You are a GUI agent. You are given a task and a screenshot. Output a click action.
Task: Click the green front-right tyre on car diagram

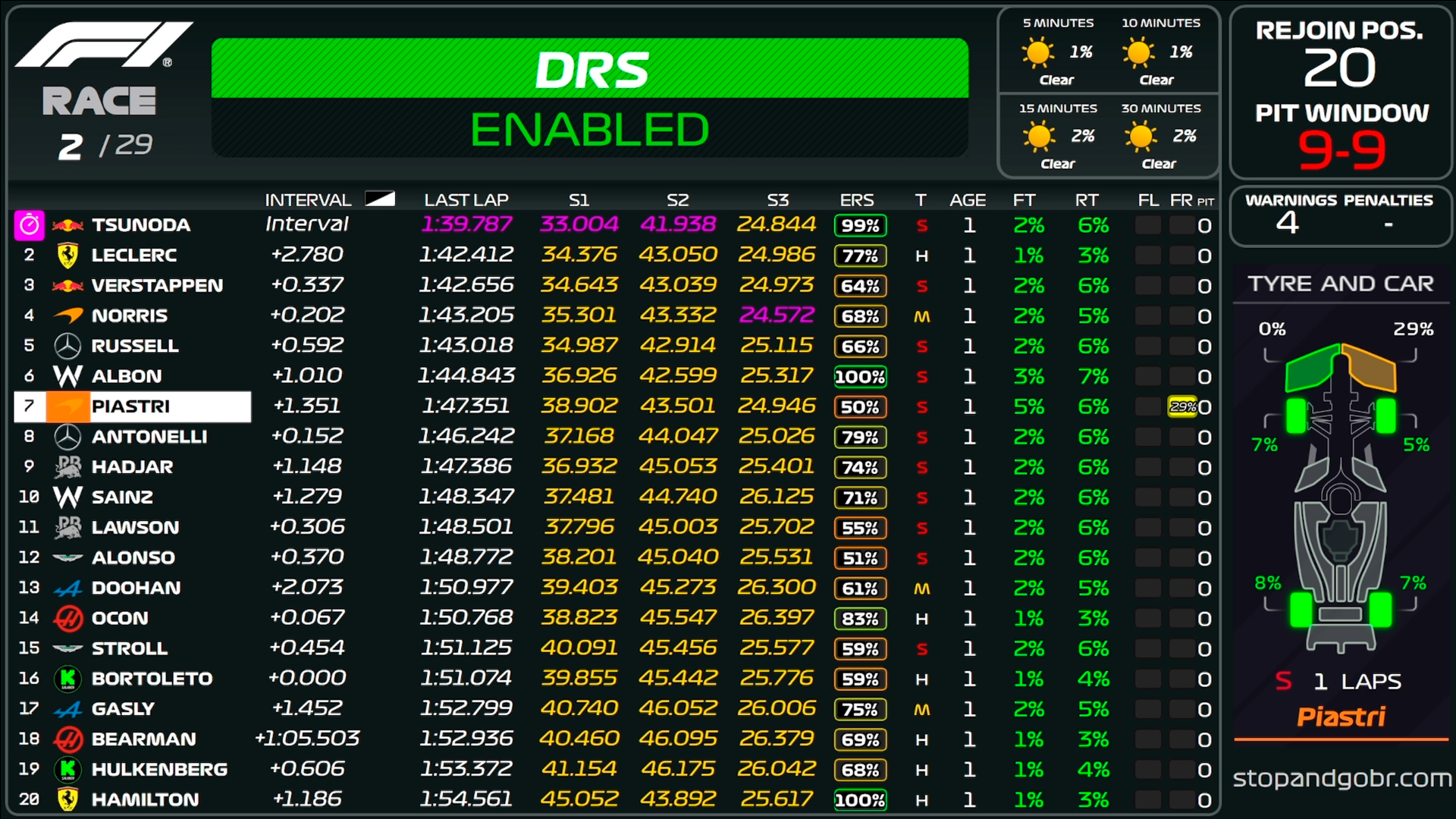click(x=1385, y=415)
